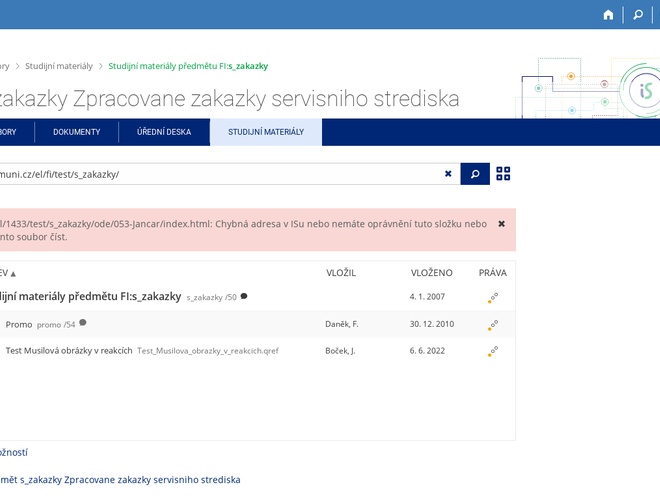Screen dimensions: 660x500
Task: Select the Studijní materiály tab
Action: (x=266, y=132)
